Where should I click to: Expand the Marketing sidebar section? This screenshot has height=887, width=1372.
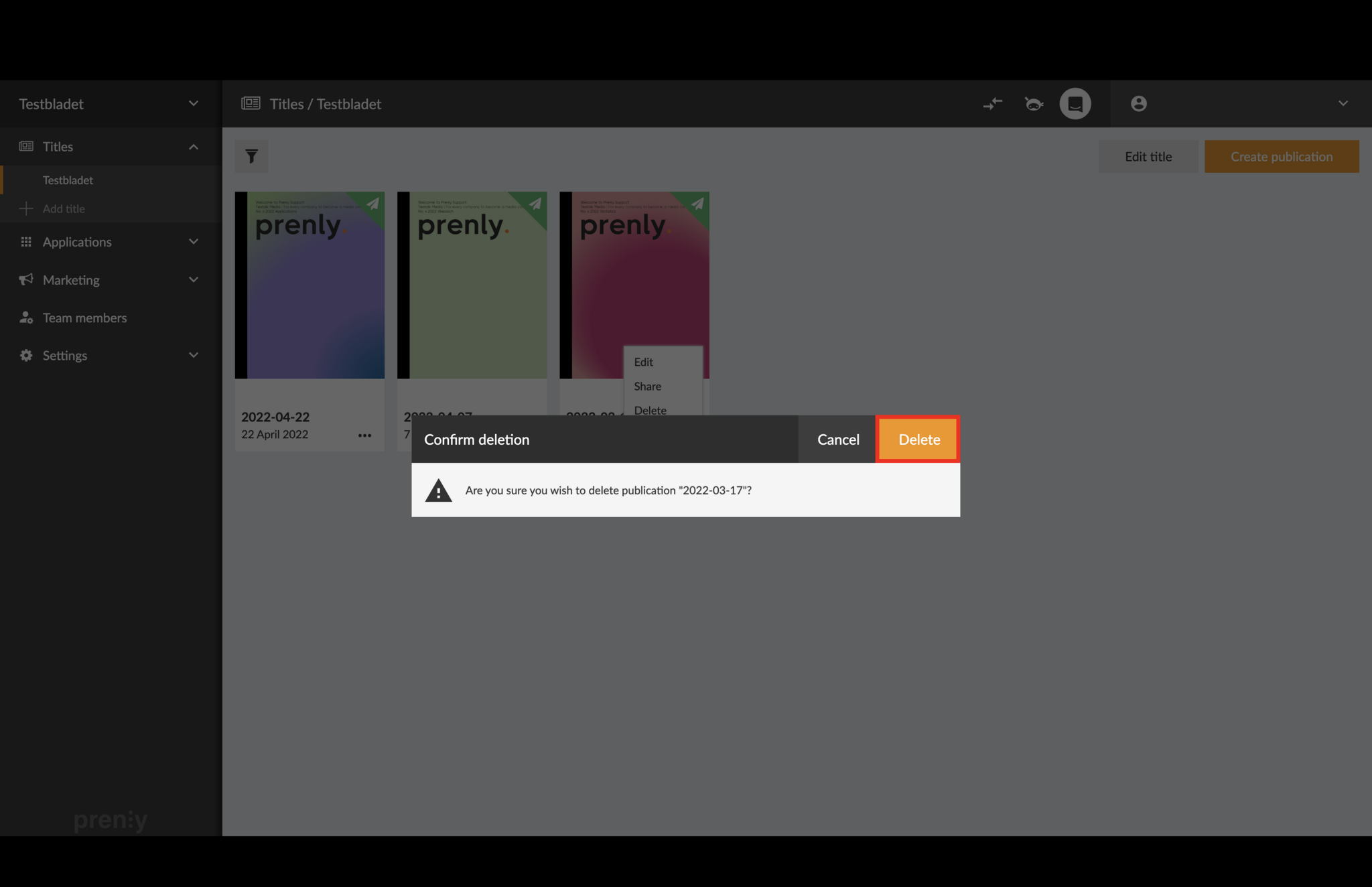(193, 279)
